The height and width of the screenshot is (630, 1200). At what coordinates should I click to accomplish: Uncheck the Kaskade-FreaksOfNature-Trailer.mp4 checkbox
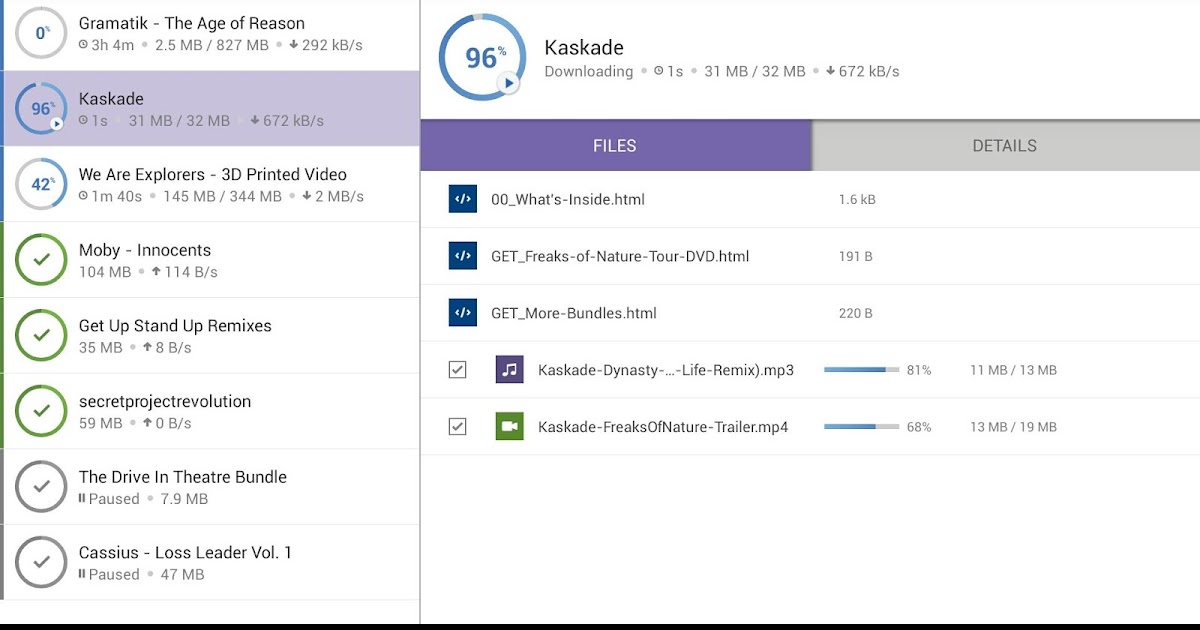[457, 427]
